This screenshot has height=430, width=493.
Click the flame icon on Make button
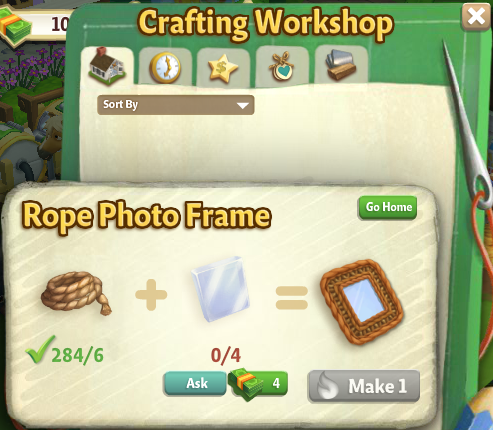point(327,385)
